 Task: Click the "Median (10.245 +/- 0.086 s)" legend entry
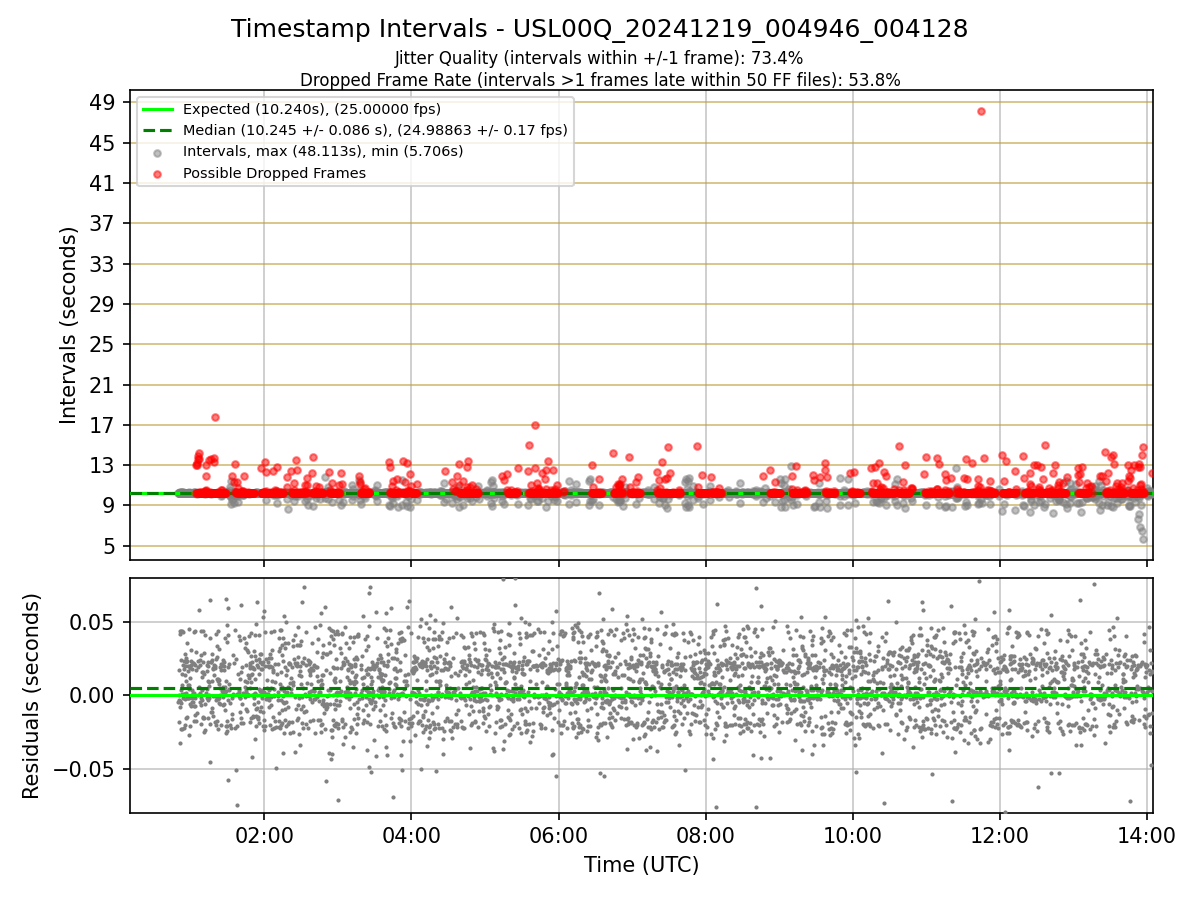coord(375,130)
